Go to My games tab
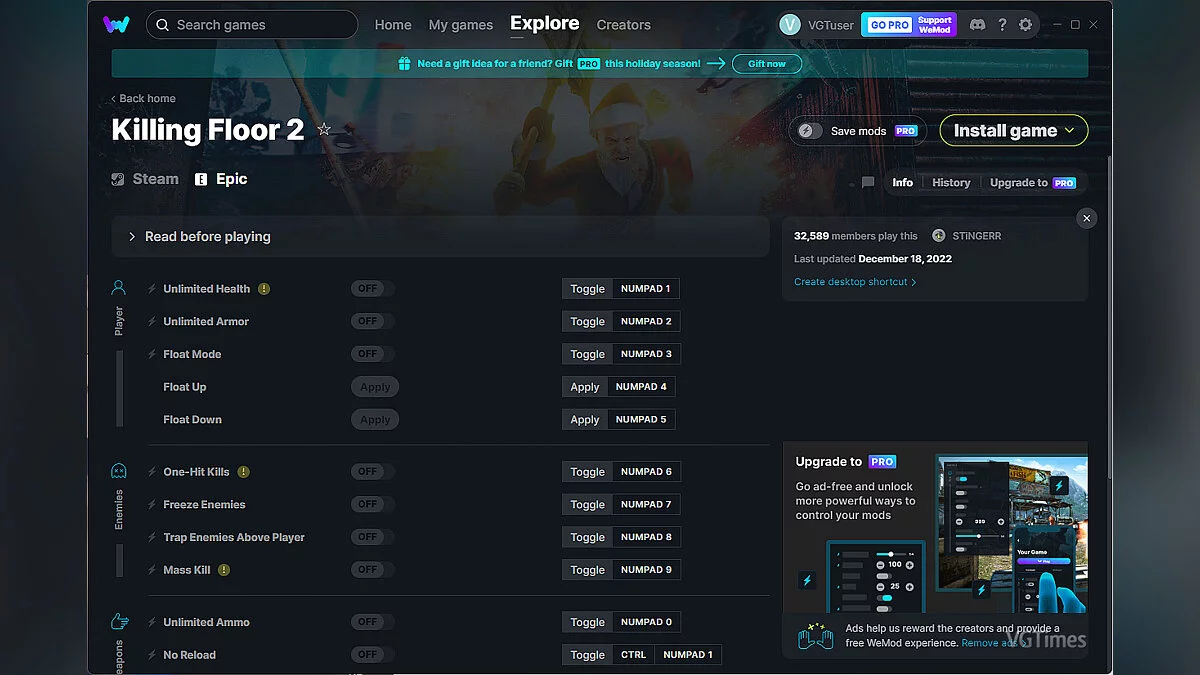Screen dimensions: 1200x675 pos(461,25)
